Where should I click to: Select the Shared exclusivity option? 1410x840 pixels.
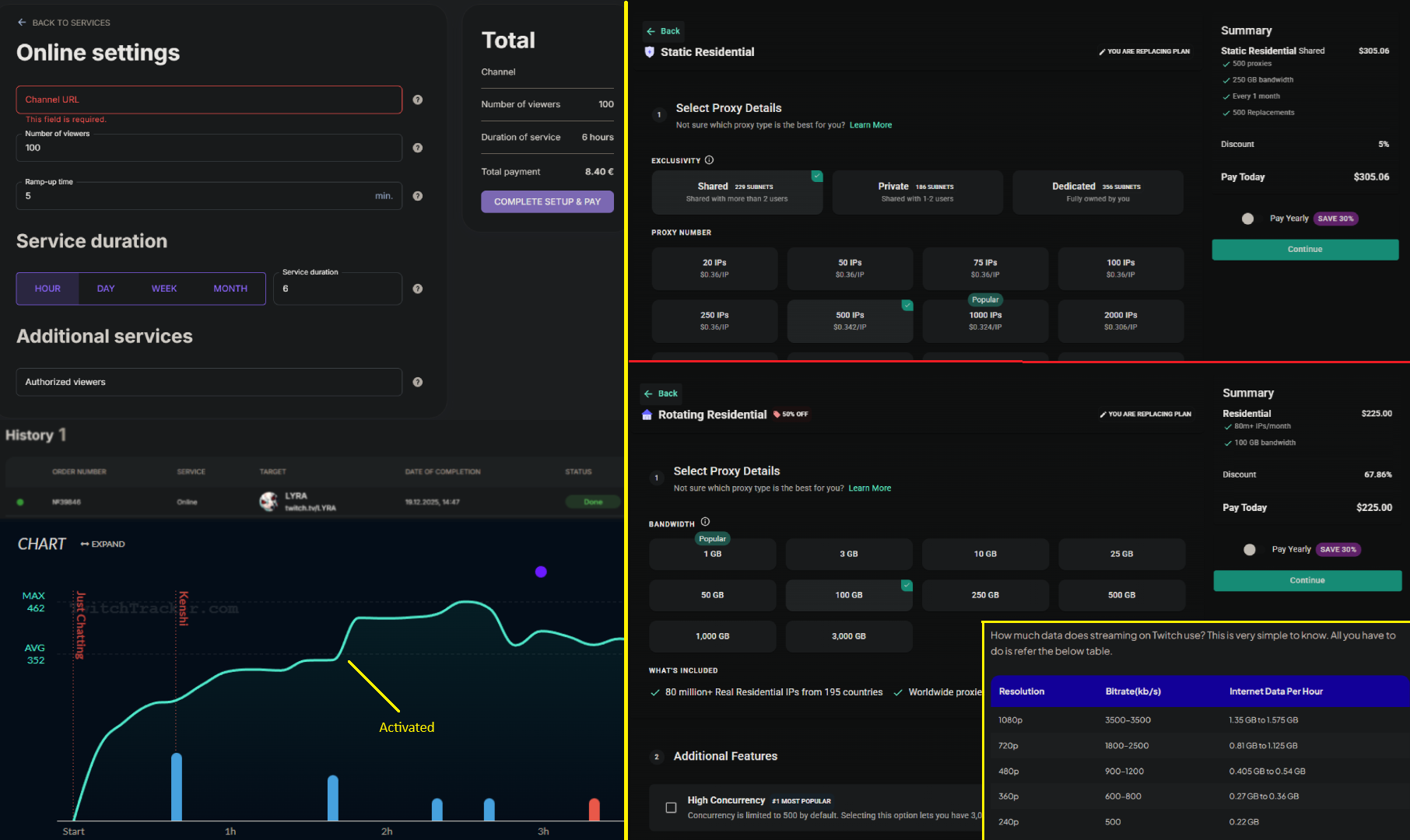[737, 192]
